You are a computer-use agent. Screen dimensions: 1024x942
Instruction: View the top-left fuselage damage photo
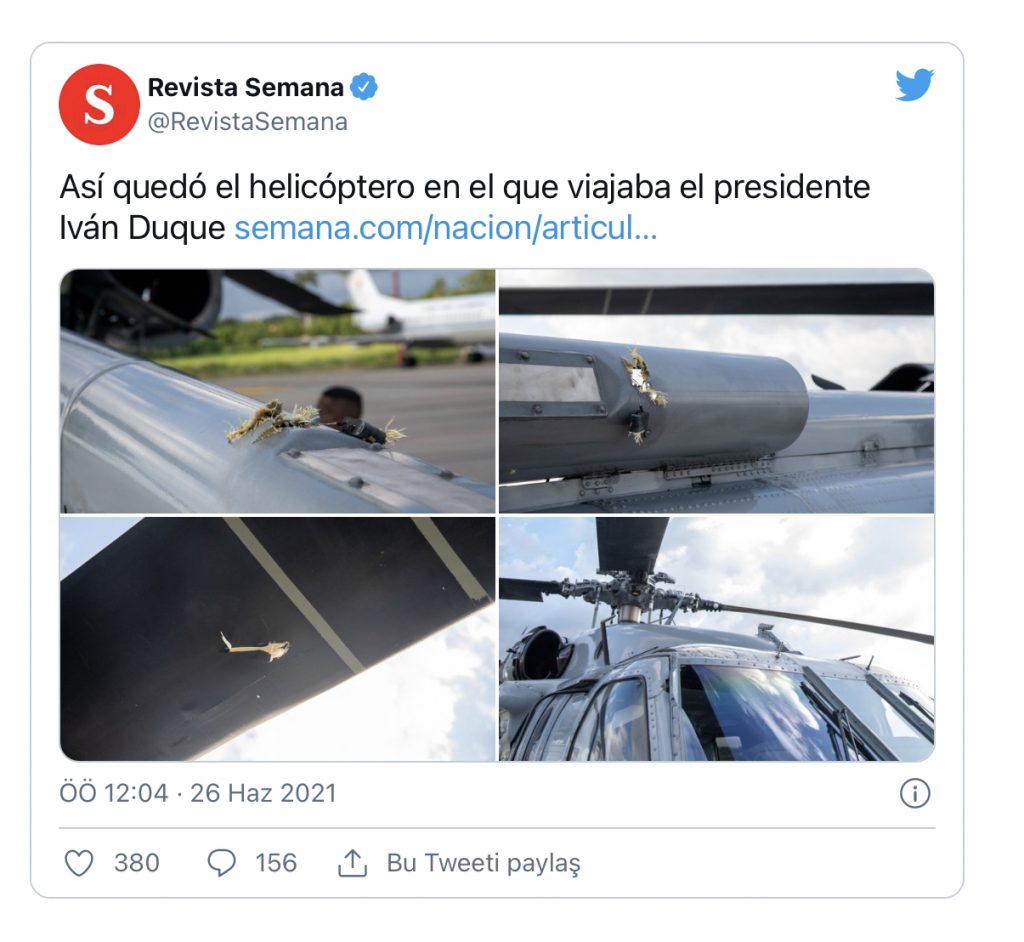278,391
